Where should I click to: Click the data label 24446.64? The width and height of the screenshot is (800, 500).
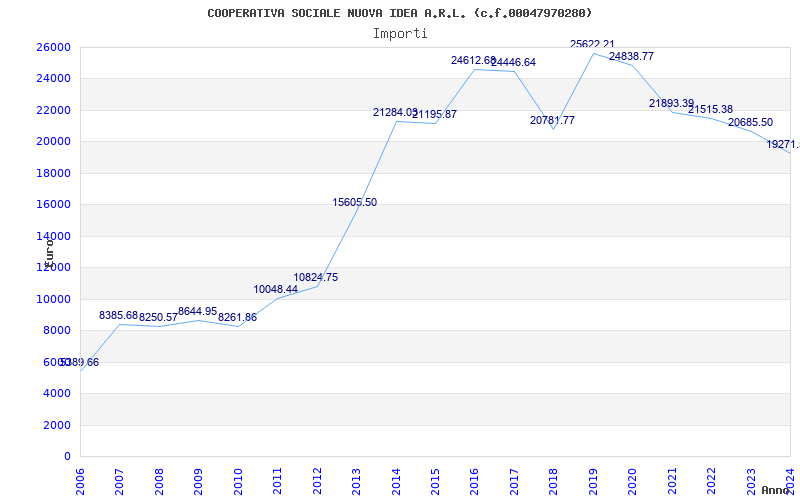(x=513, y=62)
